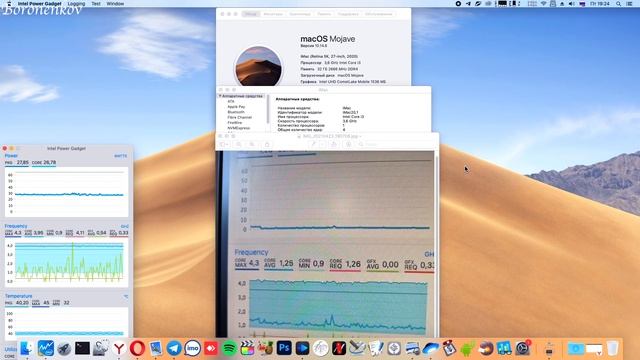This screenshot has height=360, width=640.
Task: Open the red Yandex Y browser icon
Action: (119, 349)
